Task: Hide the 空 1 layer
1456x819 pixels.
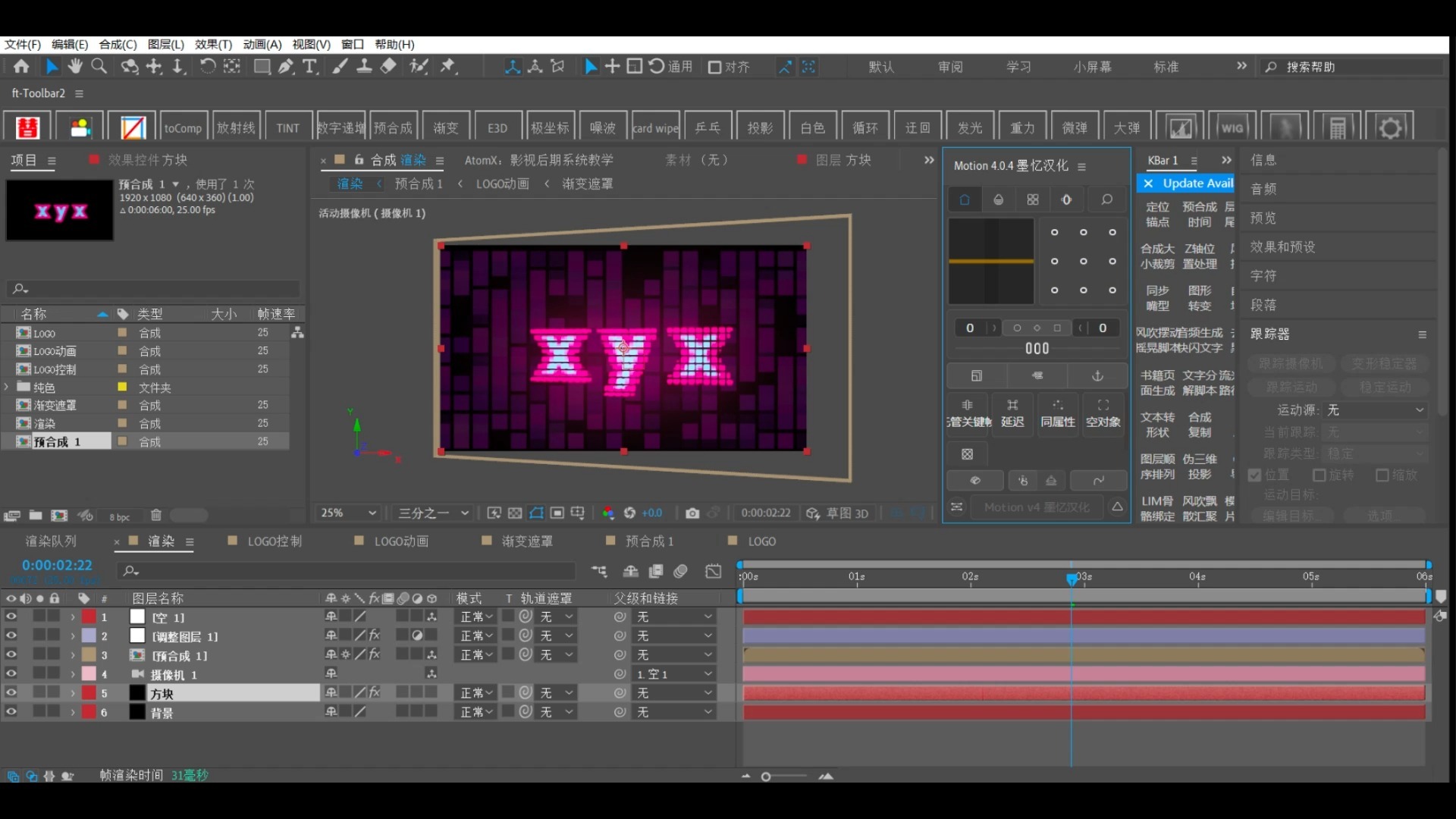Action: (11, 617)
